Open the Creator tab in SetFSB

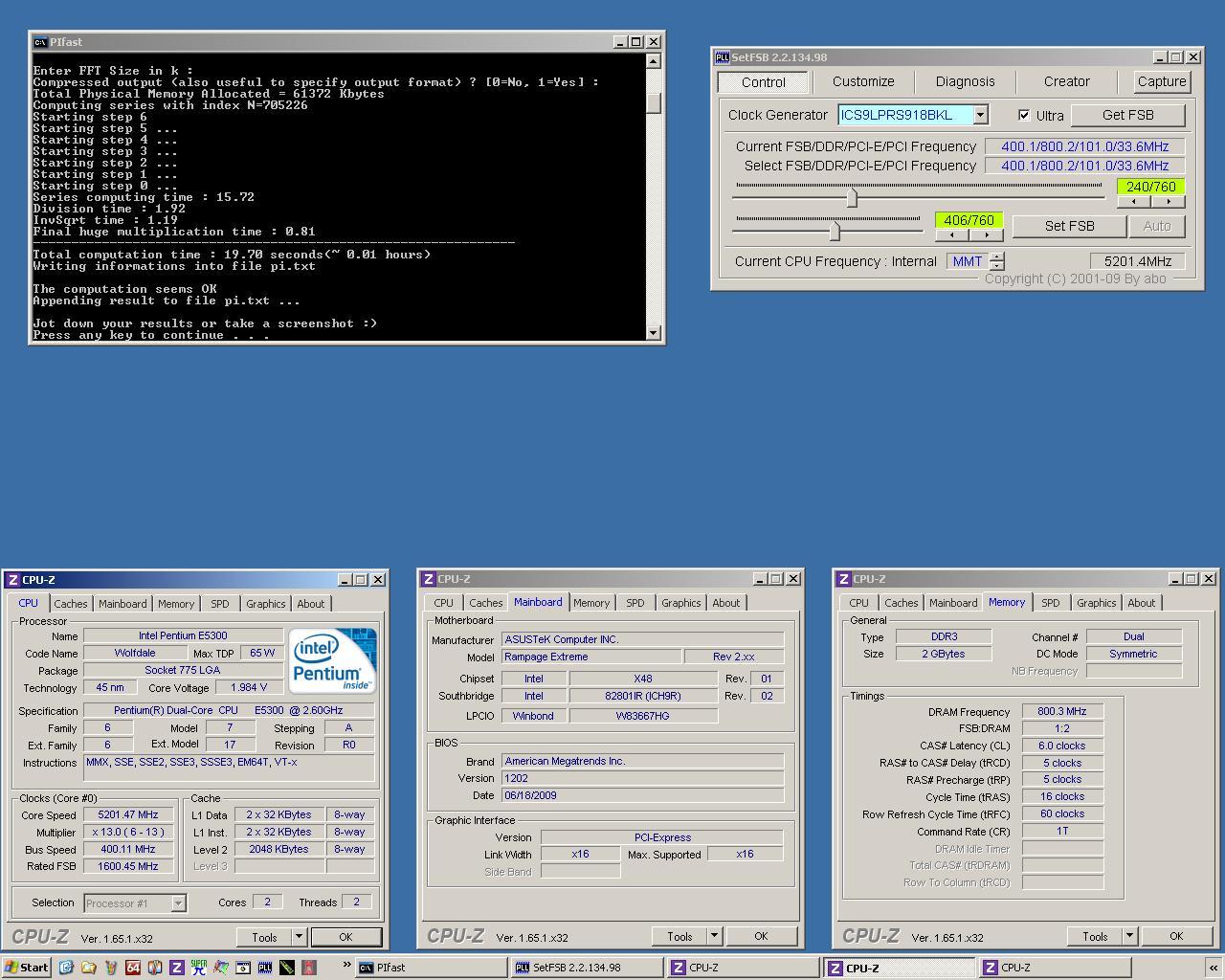coord(1066,81)
